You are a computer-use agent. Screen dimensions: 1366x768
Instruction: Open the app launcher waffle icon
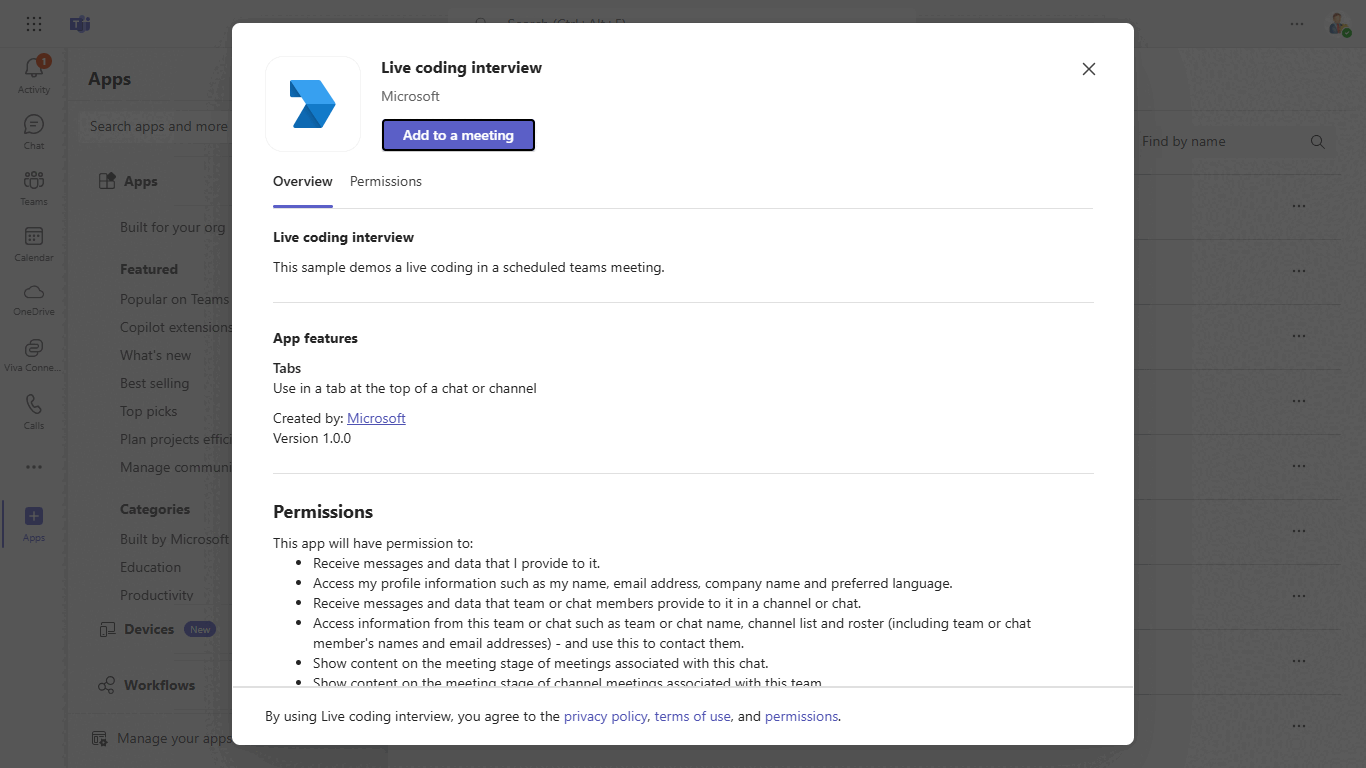pyautogui.click(x=33, y=23)
